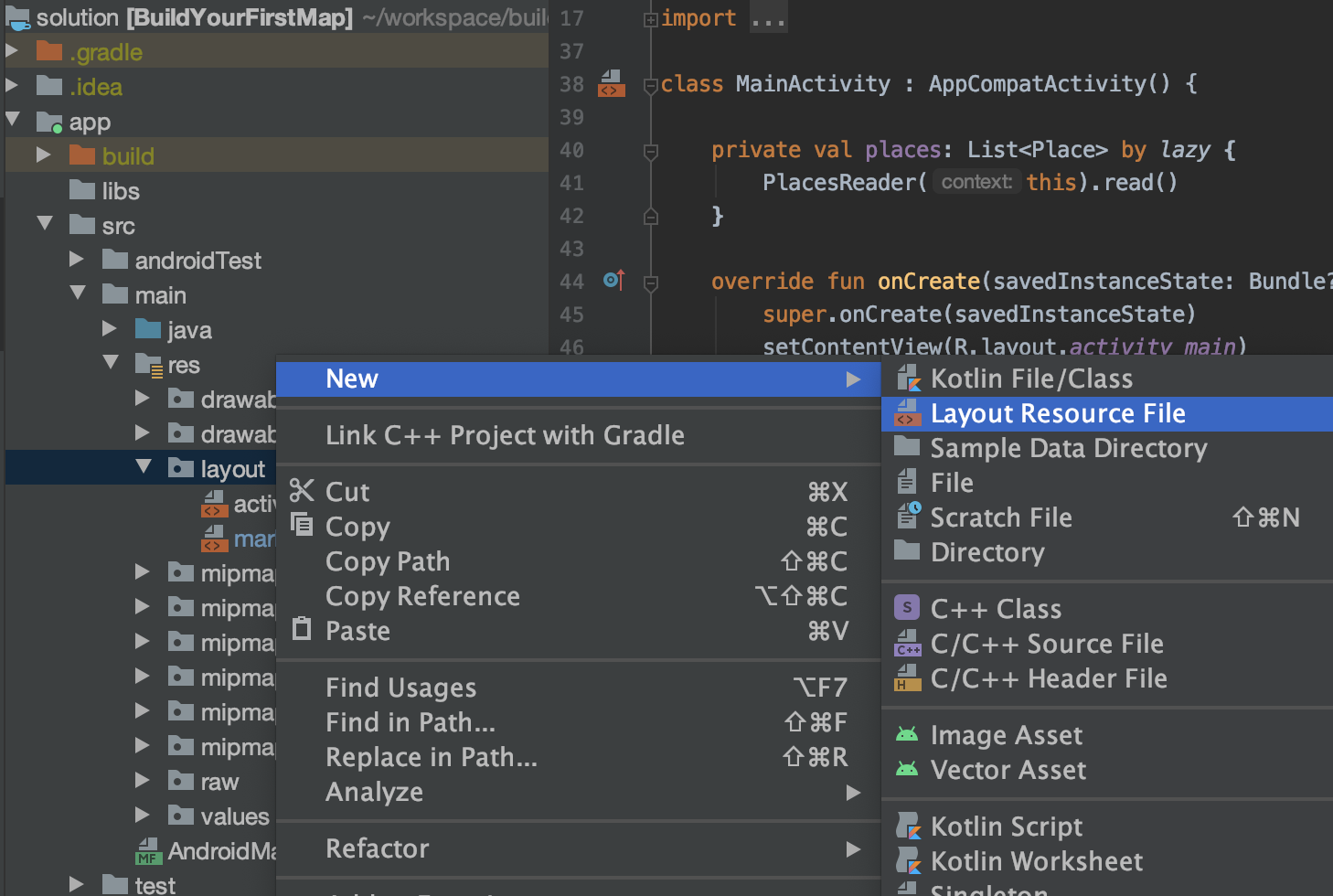
Task: Click the Scratch File icon with clock badge
Action: tap(907, 516)
